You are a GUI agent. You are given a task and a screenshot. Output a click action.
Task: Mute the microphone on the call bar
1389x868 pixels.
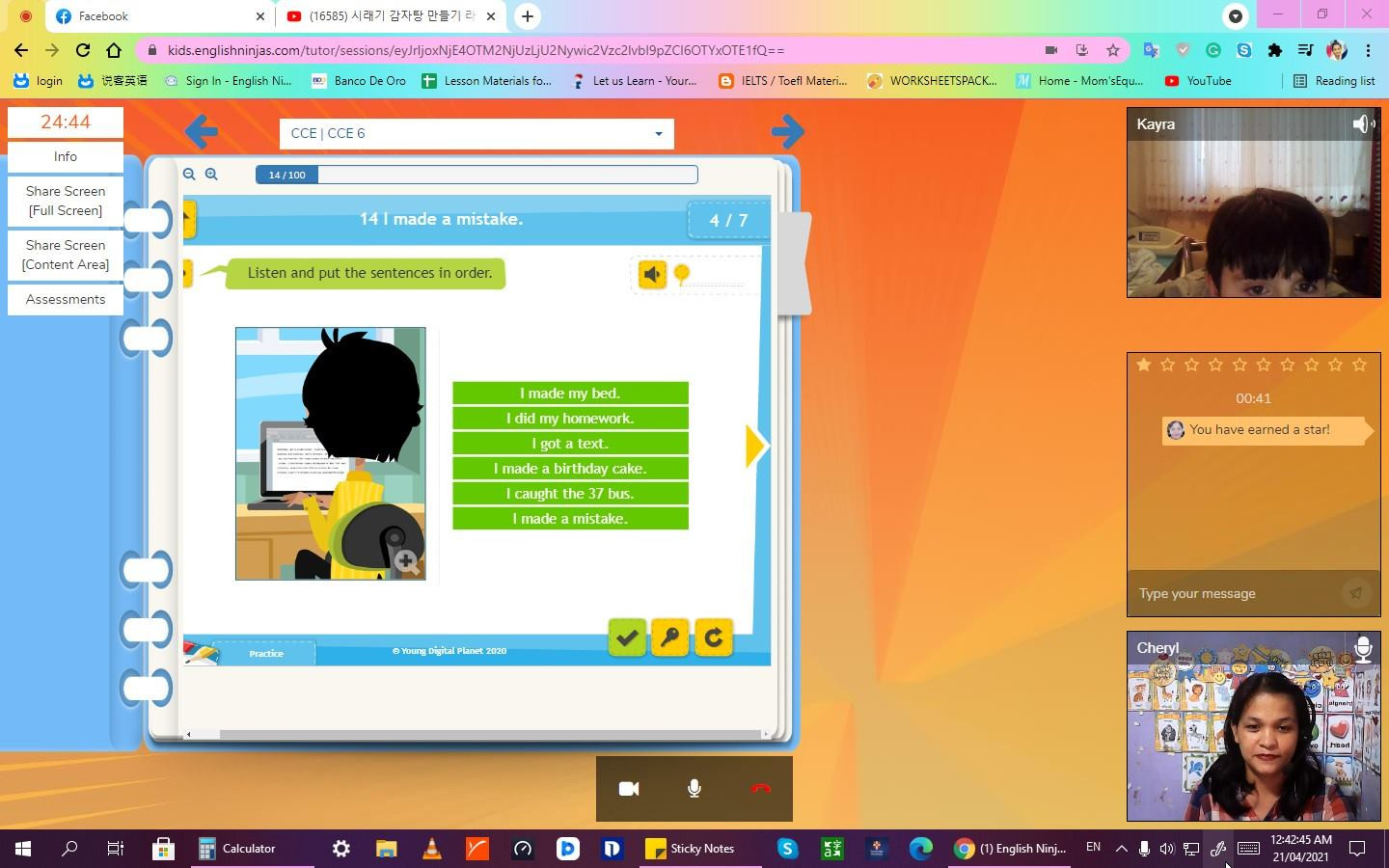[x=694, y=789]
